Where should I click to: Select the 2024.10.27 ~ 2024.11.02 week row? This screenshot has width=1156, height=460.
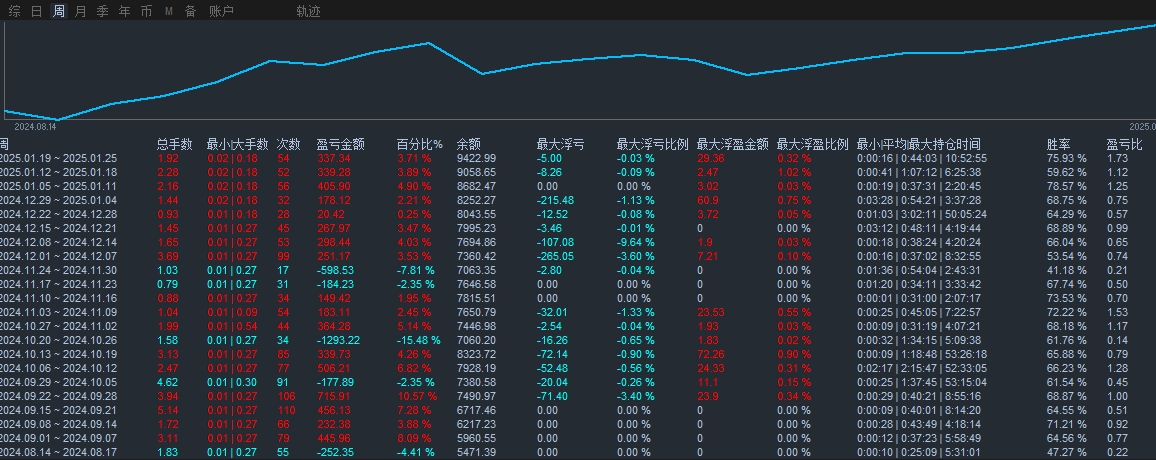[x=578, y=326]
